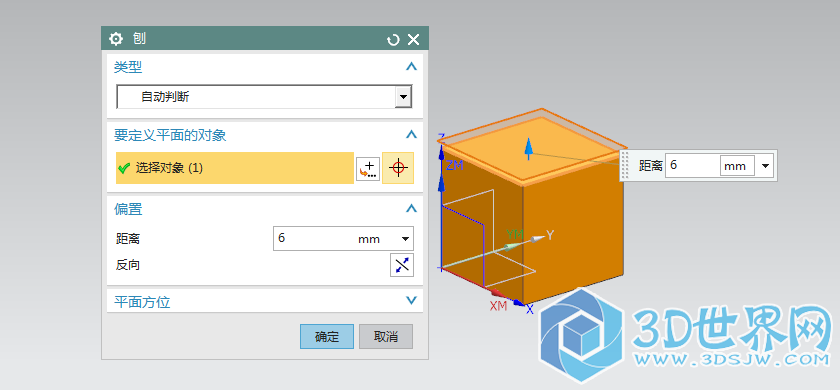Click the blue offset arrow handle on the cube

[529, 148]
